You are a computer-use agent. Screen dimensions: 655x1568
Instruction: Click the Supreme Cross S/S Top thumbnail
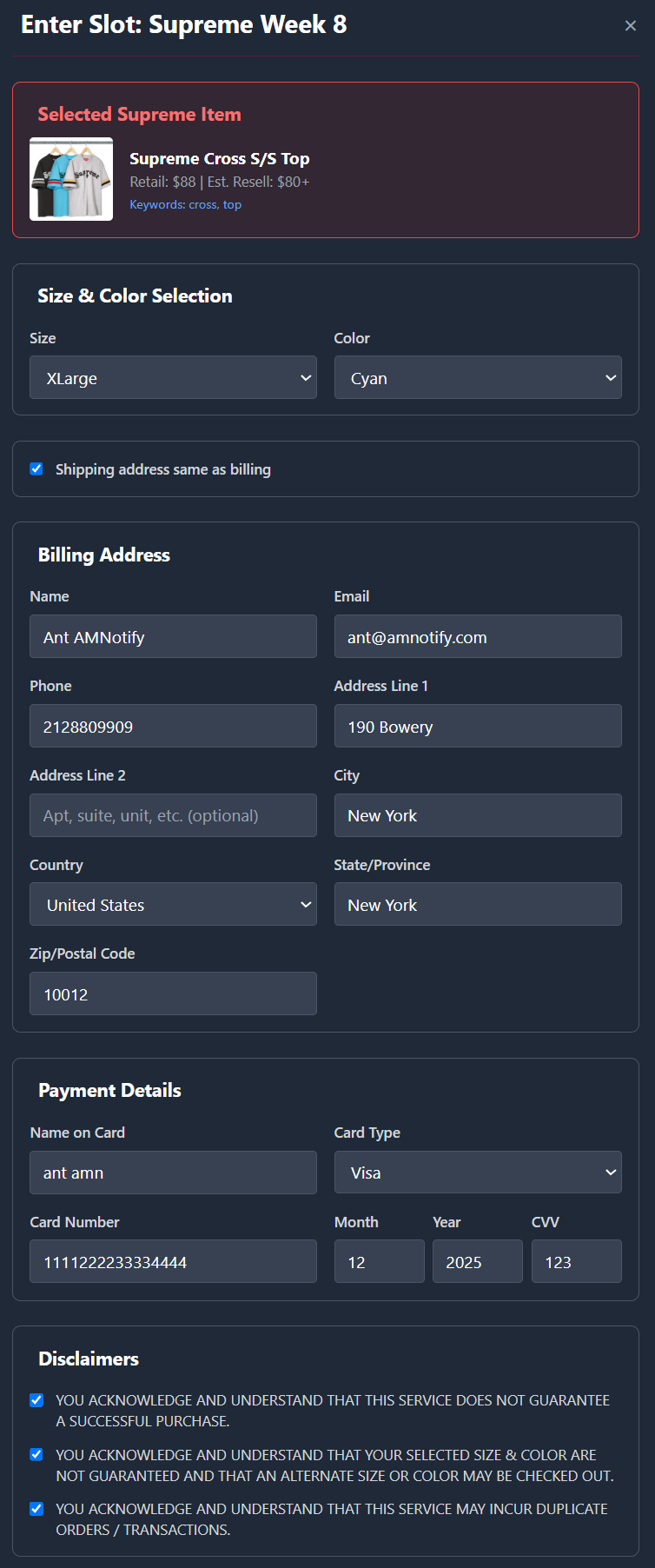[71, 180]
